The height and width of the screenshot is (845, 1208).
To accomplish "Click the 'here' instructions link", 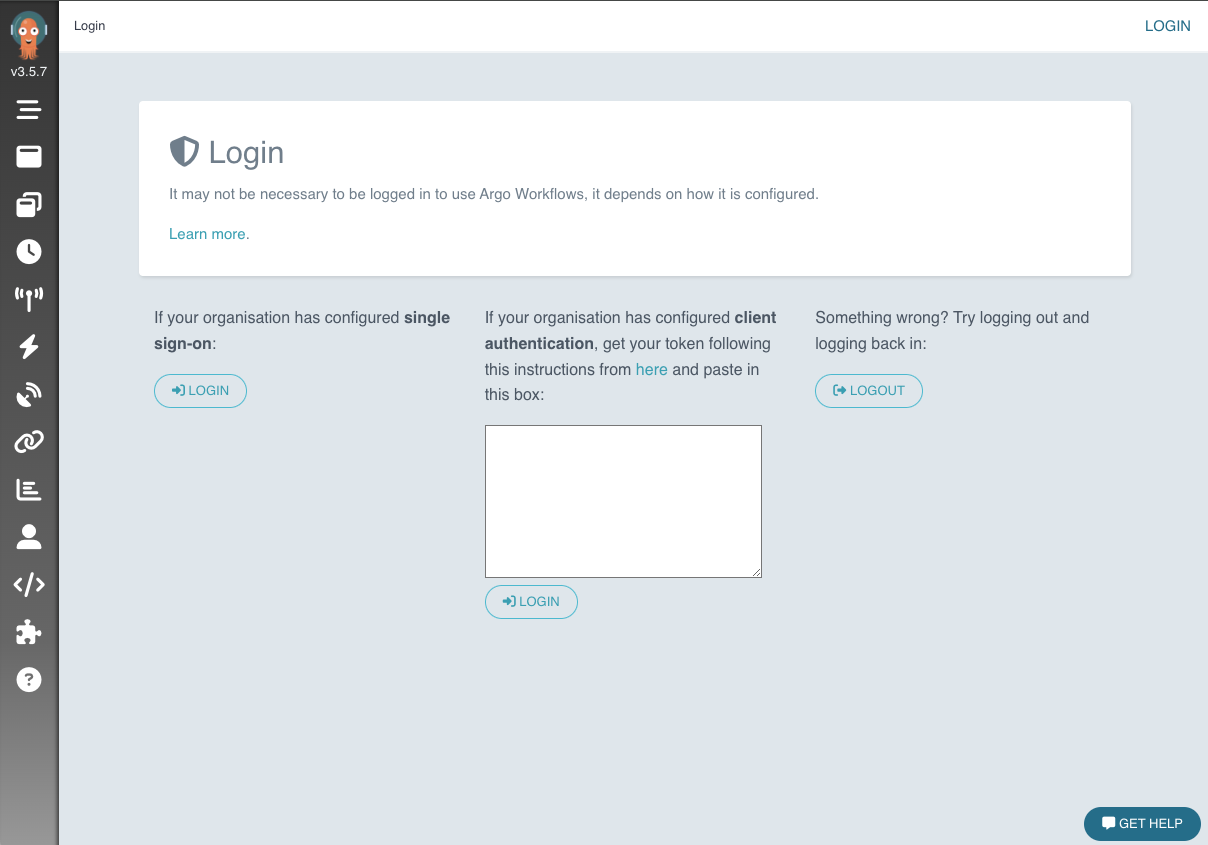I will click(x=651, y=369).
